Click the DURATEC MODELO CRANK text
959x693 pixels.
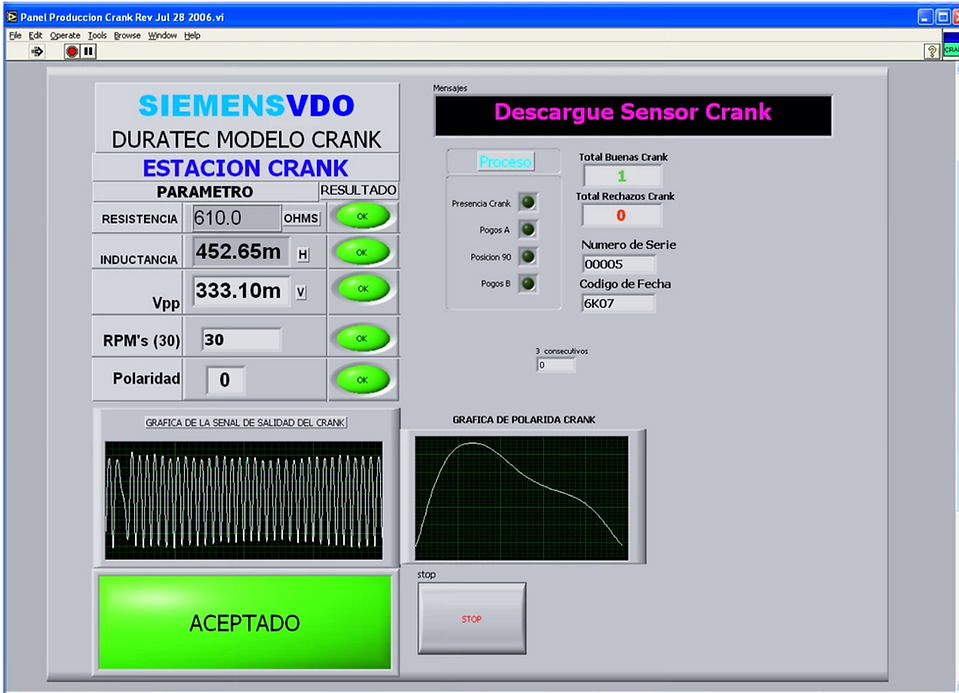(246, 139)
